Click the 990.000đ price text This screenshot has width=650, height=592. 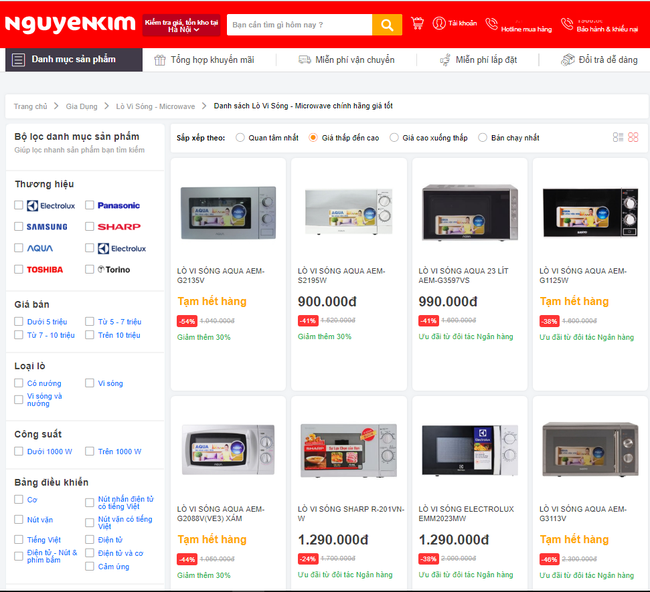pos(448,301)
